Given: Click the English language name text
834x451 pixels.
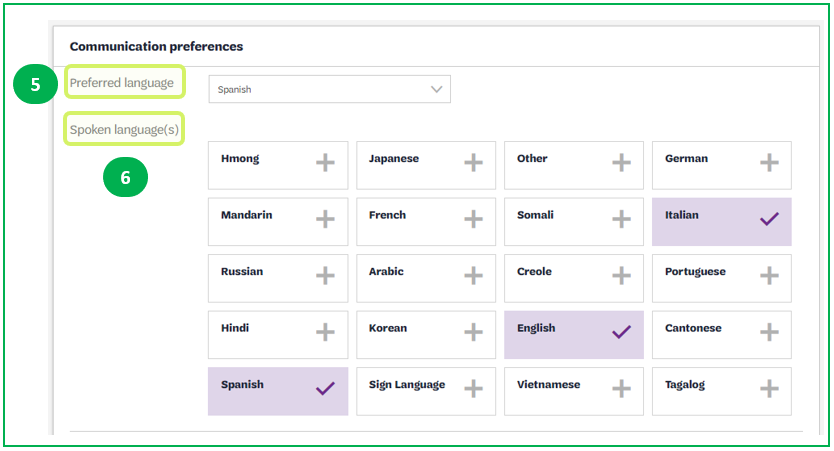Looking at the screenshot, I should 536,329.
